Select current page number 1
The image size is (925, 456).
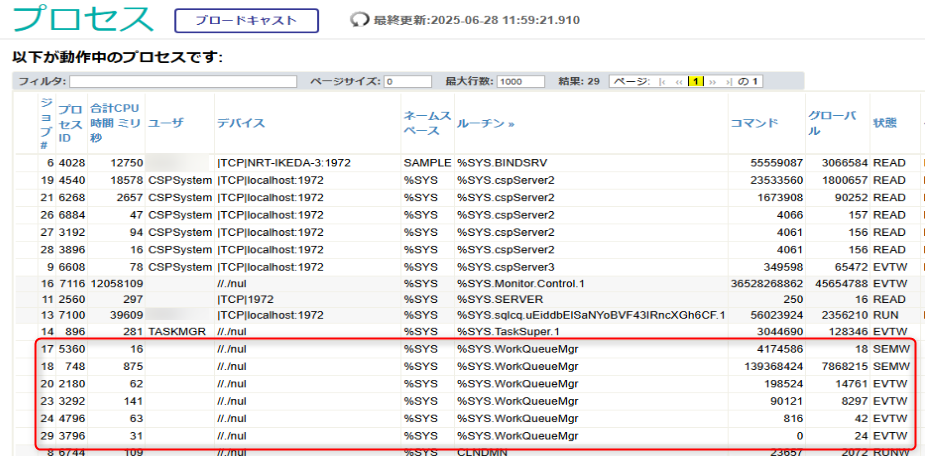click(696, 82)
